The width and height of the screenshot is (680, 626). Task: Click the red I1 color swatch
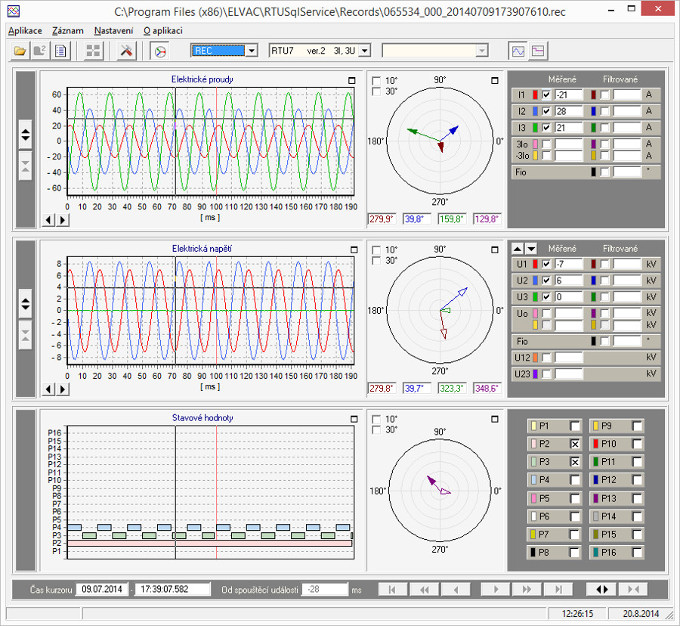535,95
